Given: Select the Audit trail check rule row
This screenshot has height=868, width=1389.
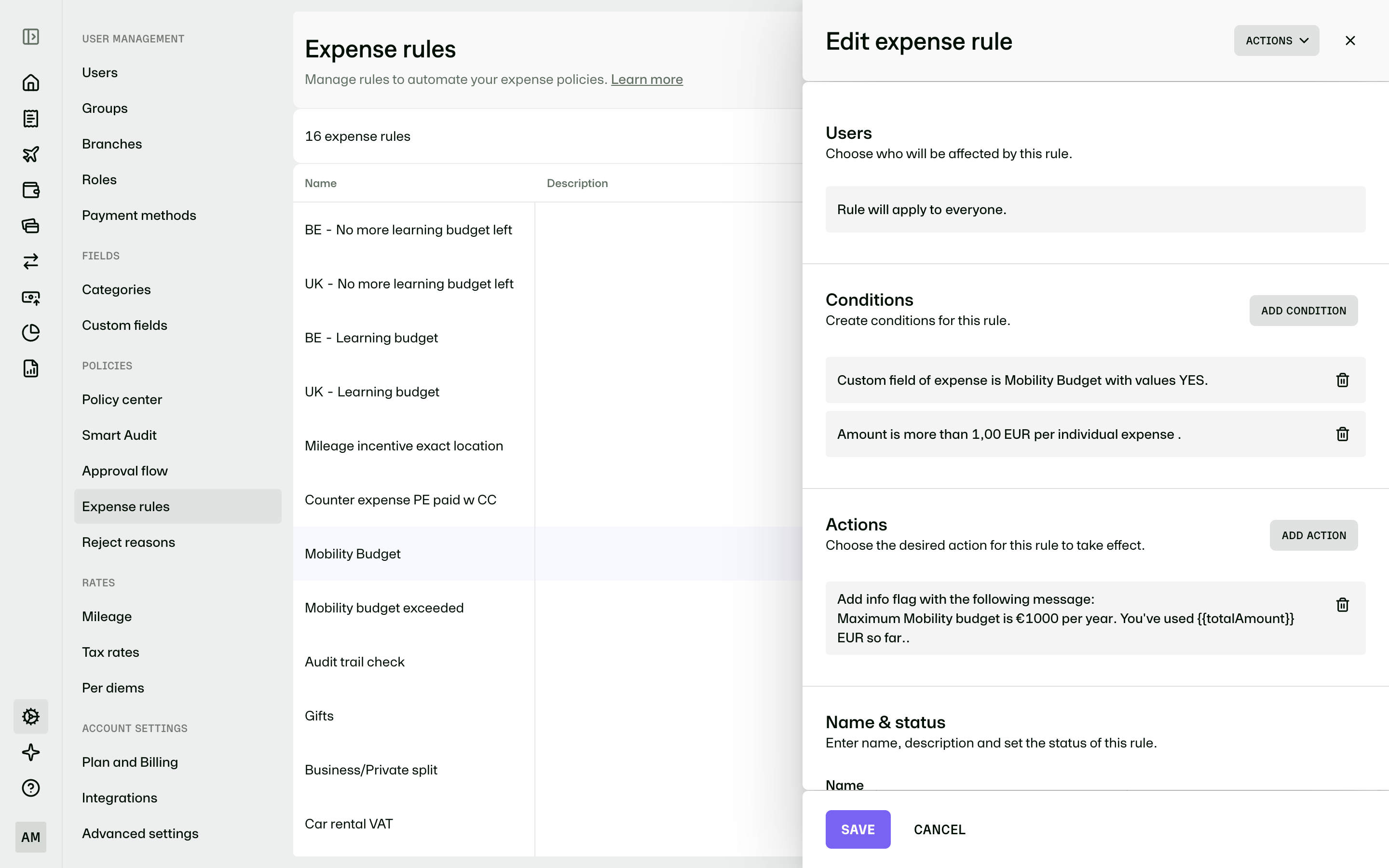Looking at the screenshot, I should (x=547, y=661).
